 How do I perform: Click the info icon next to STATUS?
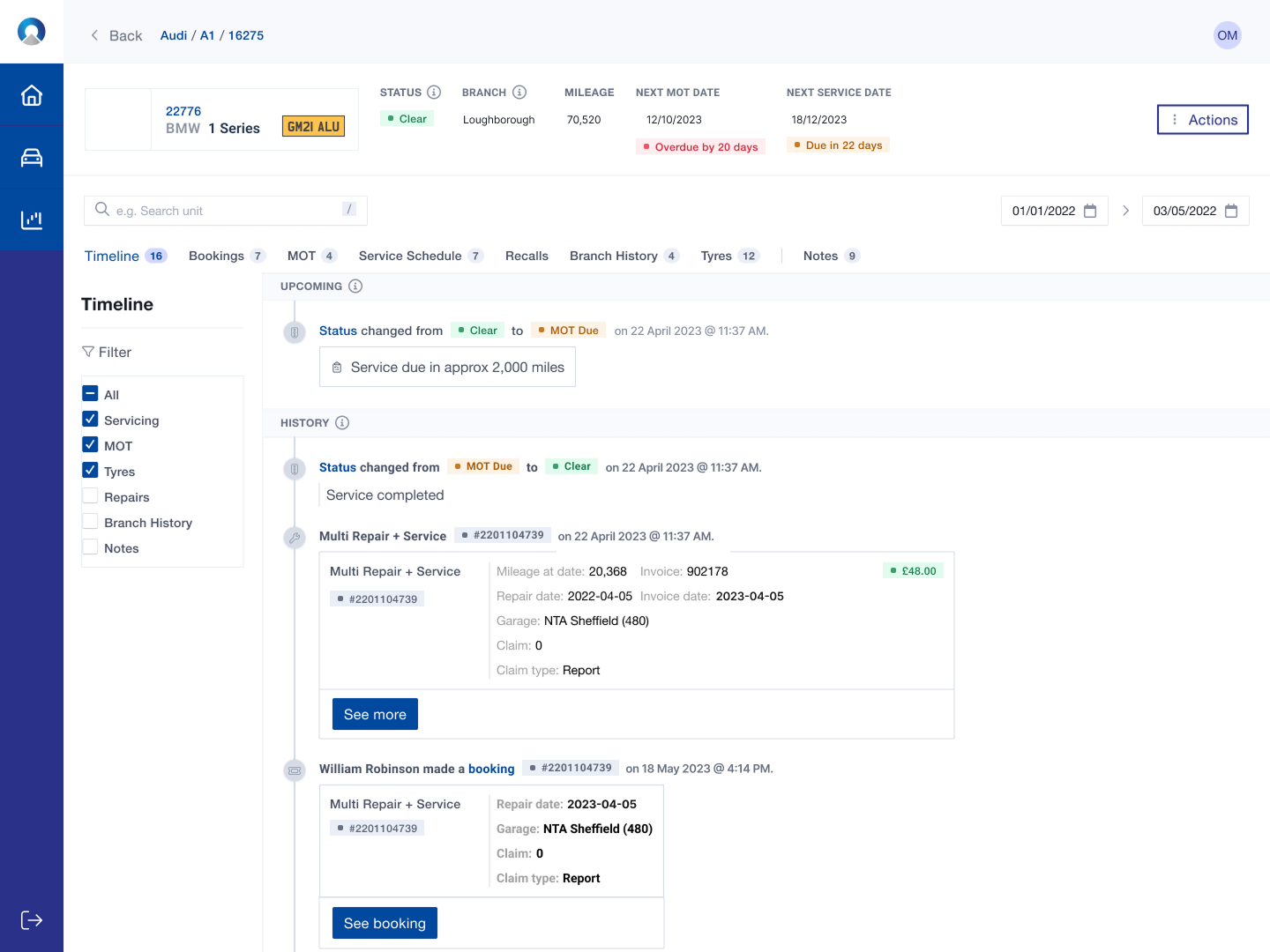click(x=434, y=92)
